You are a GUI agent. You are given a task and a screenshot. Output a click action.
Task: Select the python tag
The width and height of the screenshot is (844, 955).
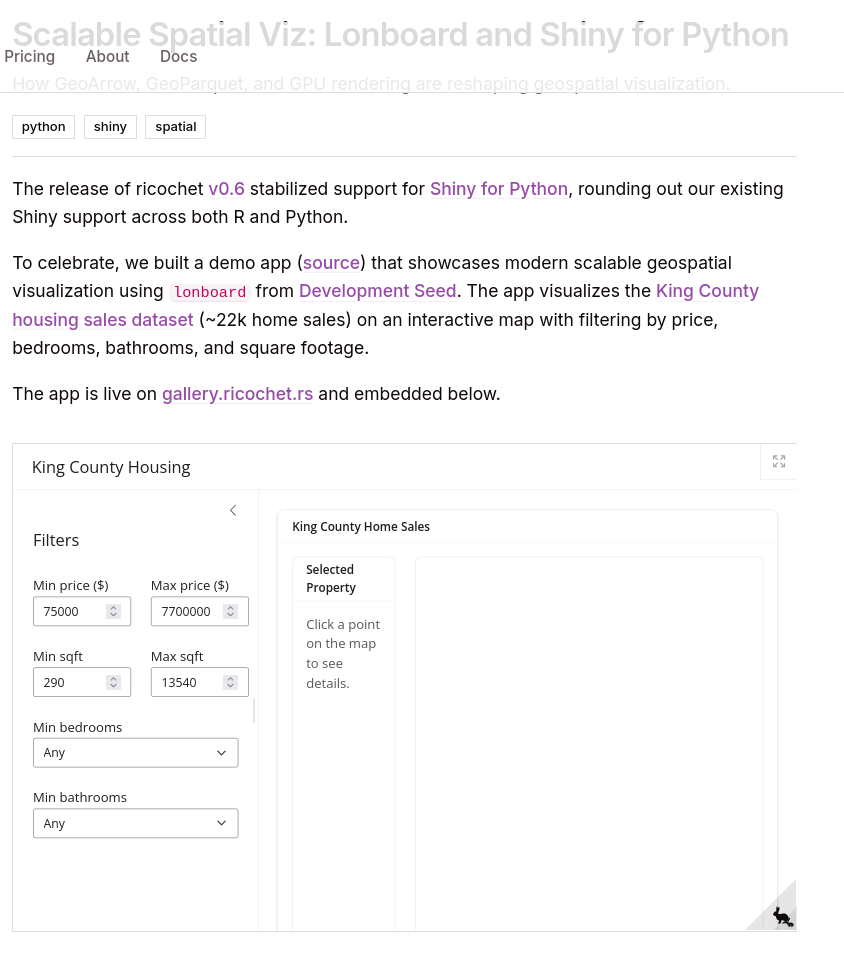43,127
